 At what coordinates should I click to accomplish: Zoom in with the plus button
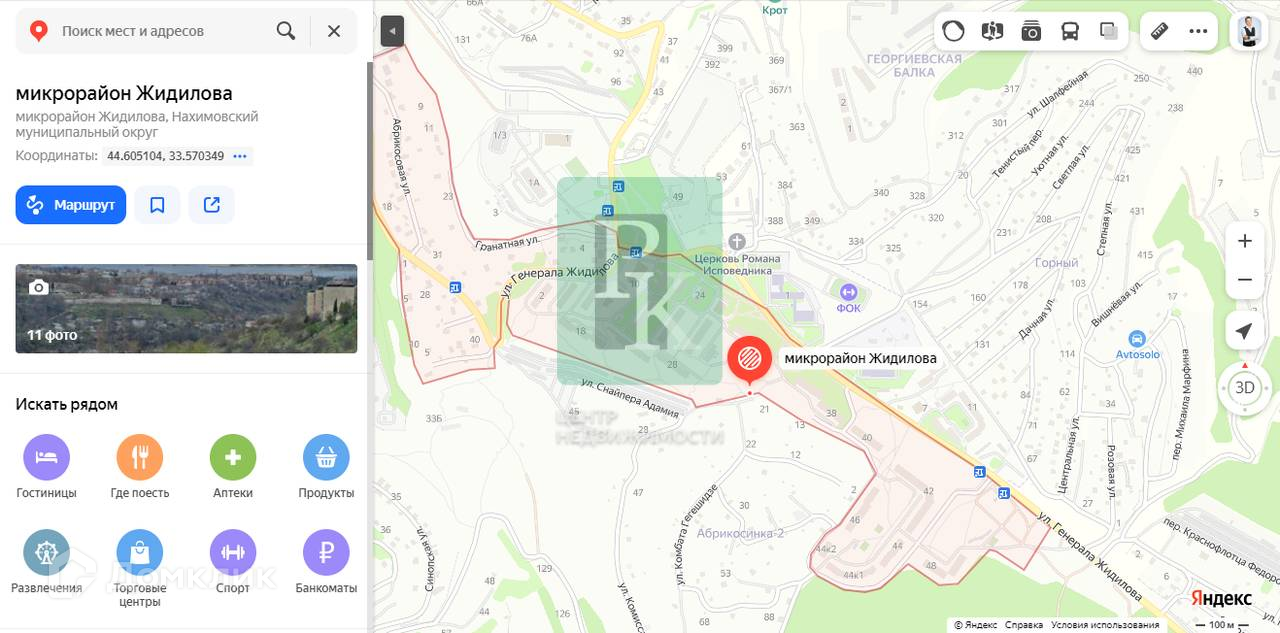coord(1245,241)
